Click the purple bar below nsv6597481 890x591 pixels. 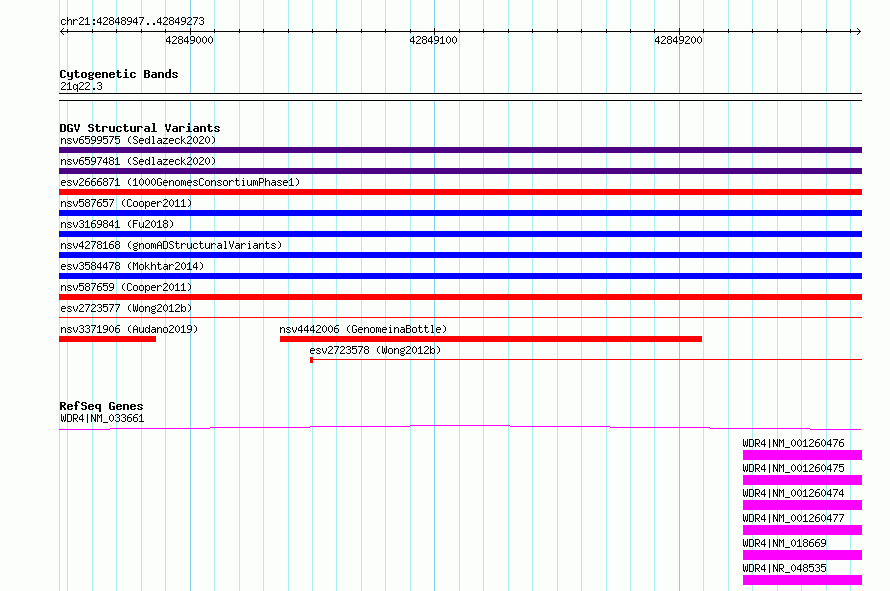[460, 171]
